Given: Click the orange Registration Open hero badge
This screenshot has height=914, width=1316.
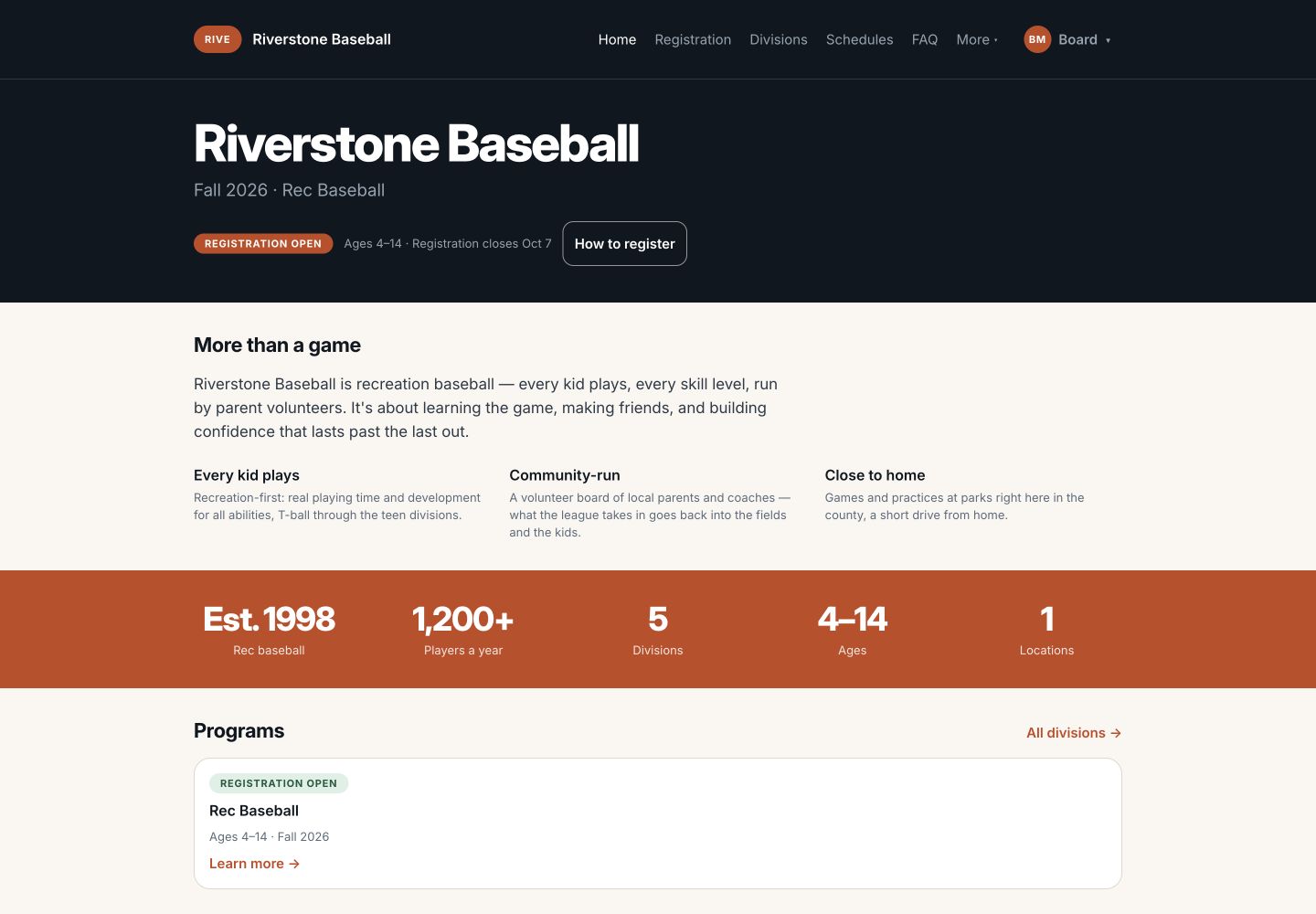Looking at the screenshot, I should [263, 244].
